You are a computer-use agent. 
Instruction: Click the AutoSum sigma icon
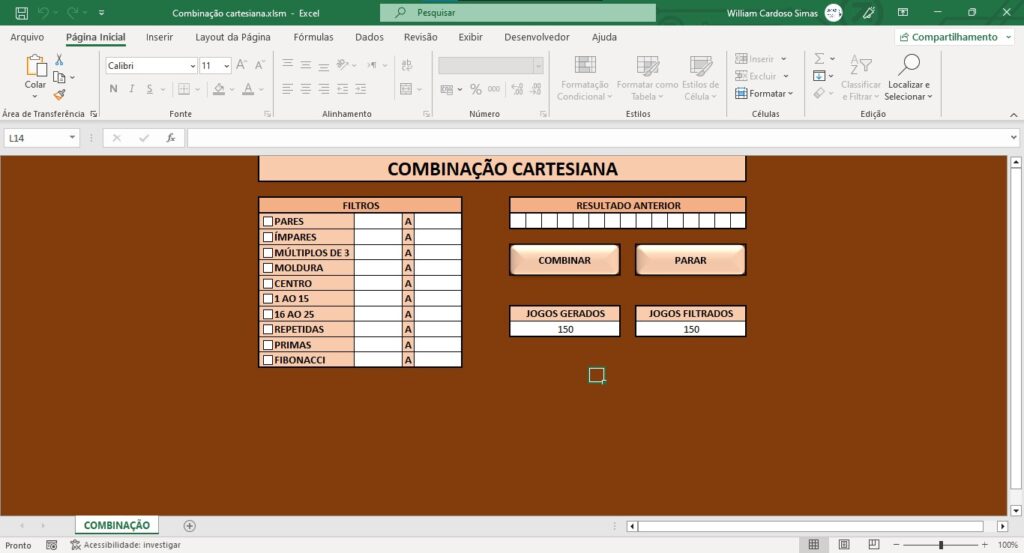pos(819,59)
